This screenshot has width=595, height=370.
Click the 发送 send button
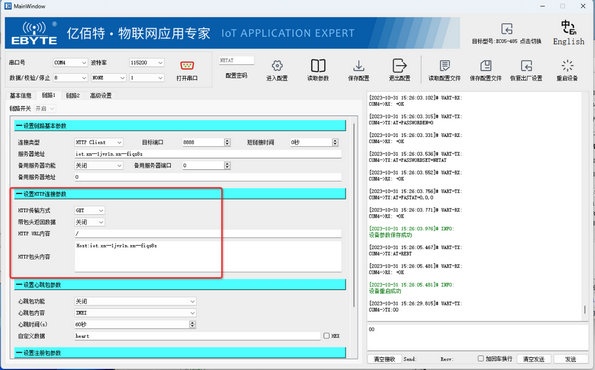pyautogui.click(x=570, y=359)
